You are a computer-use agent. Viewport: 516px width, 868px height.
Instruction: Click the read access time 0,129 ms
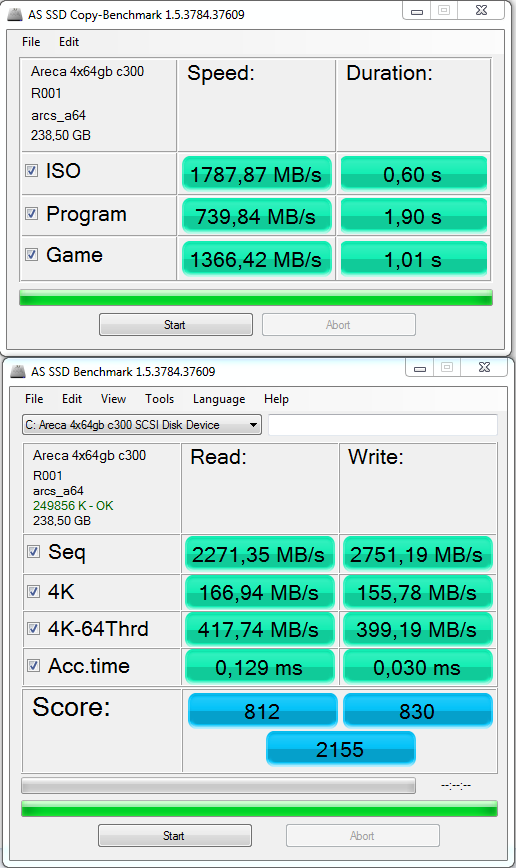259,667
